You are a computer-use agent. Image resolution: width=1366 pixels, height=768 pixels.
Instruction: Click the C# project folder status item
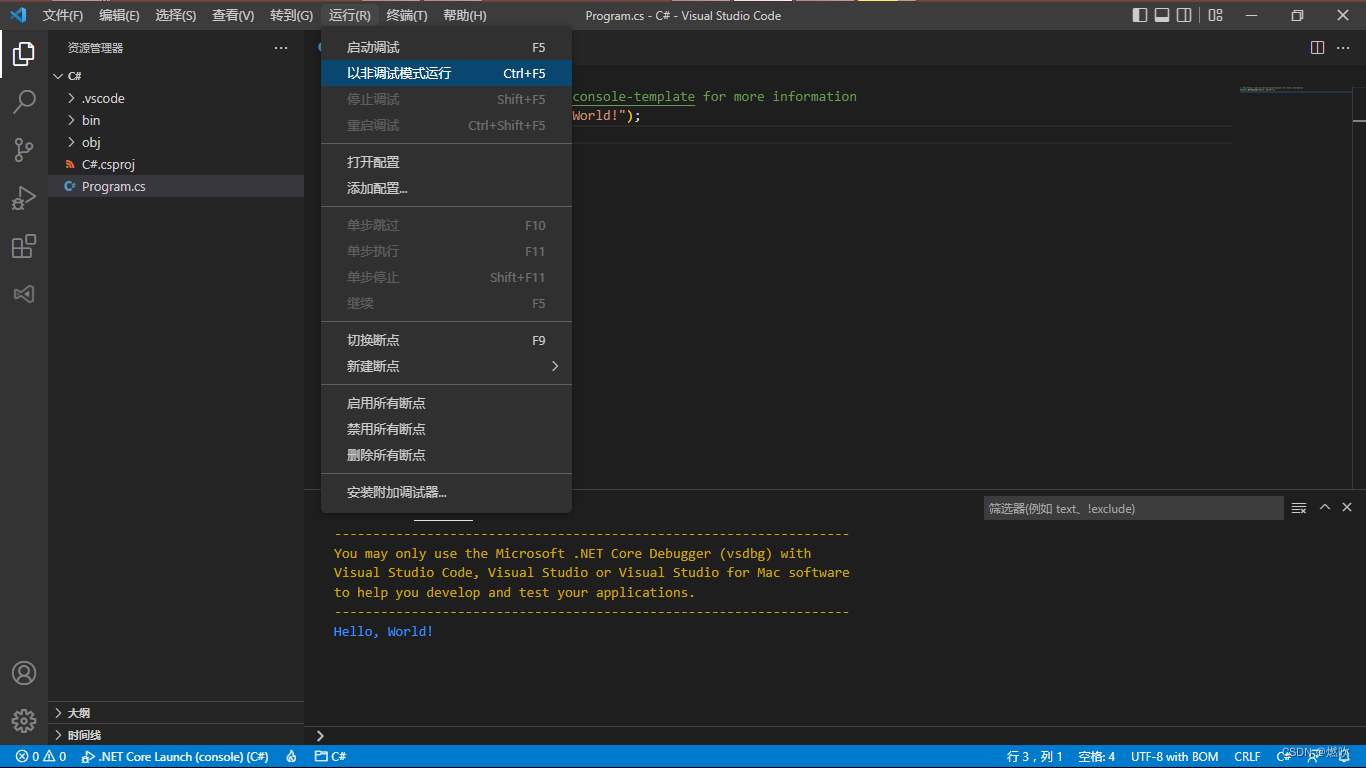(331, 757)
